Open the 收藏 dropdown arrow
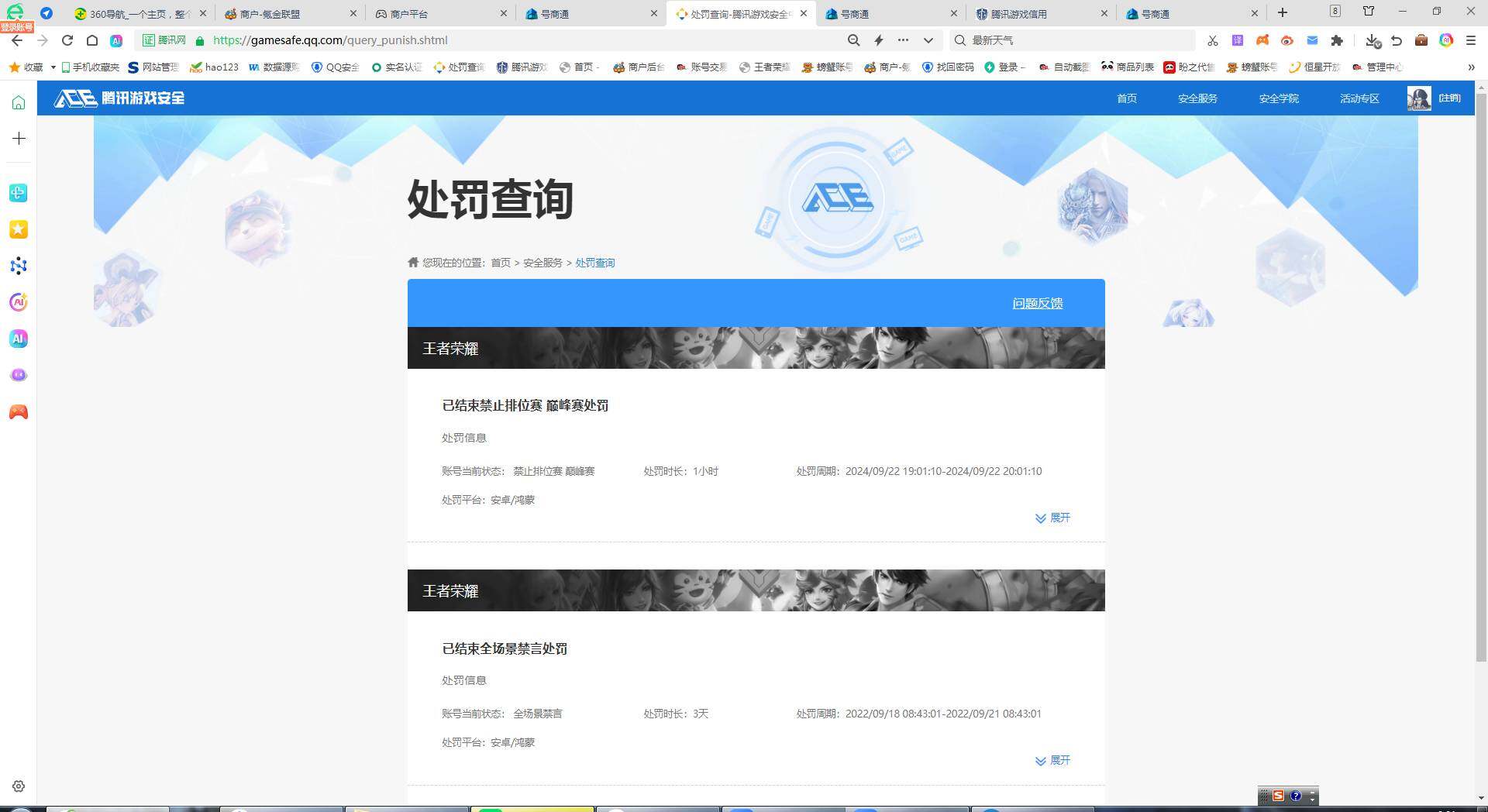Image resolution: width=1488 pixels, height=812 pixels. tap(53, 67)
